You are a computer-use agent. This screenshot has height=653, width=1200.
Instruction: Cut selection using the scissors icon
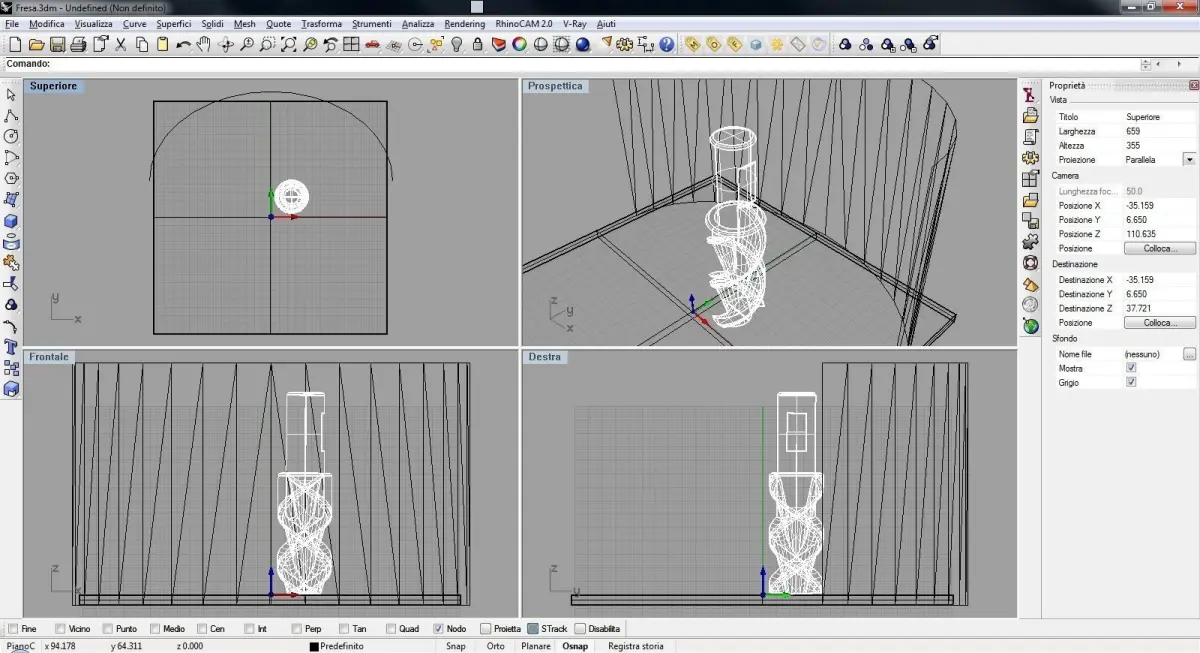click(121, 44)
